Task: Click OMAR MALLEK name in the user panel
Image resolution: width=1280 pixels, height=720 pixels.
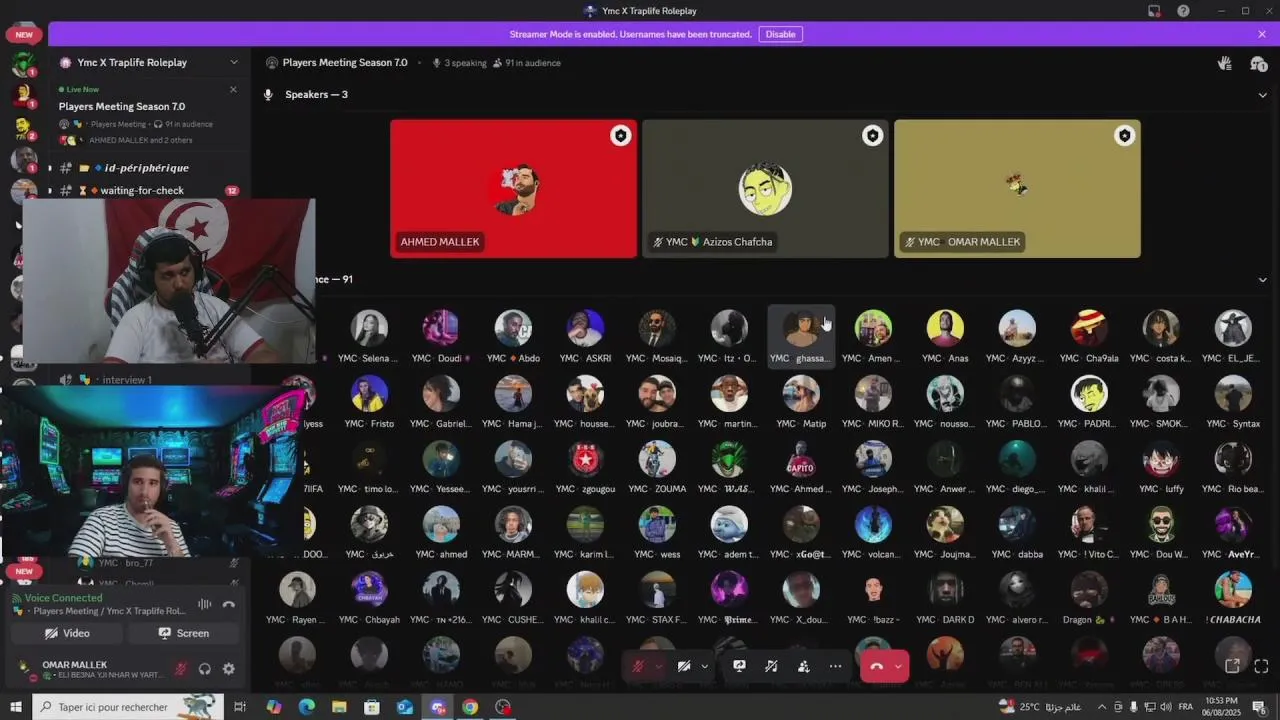Action: click(74, 665)
